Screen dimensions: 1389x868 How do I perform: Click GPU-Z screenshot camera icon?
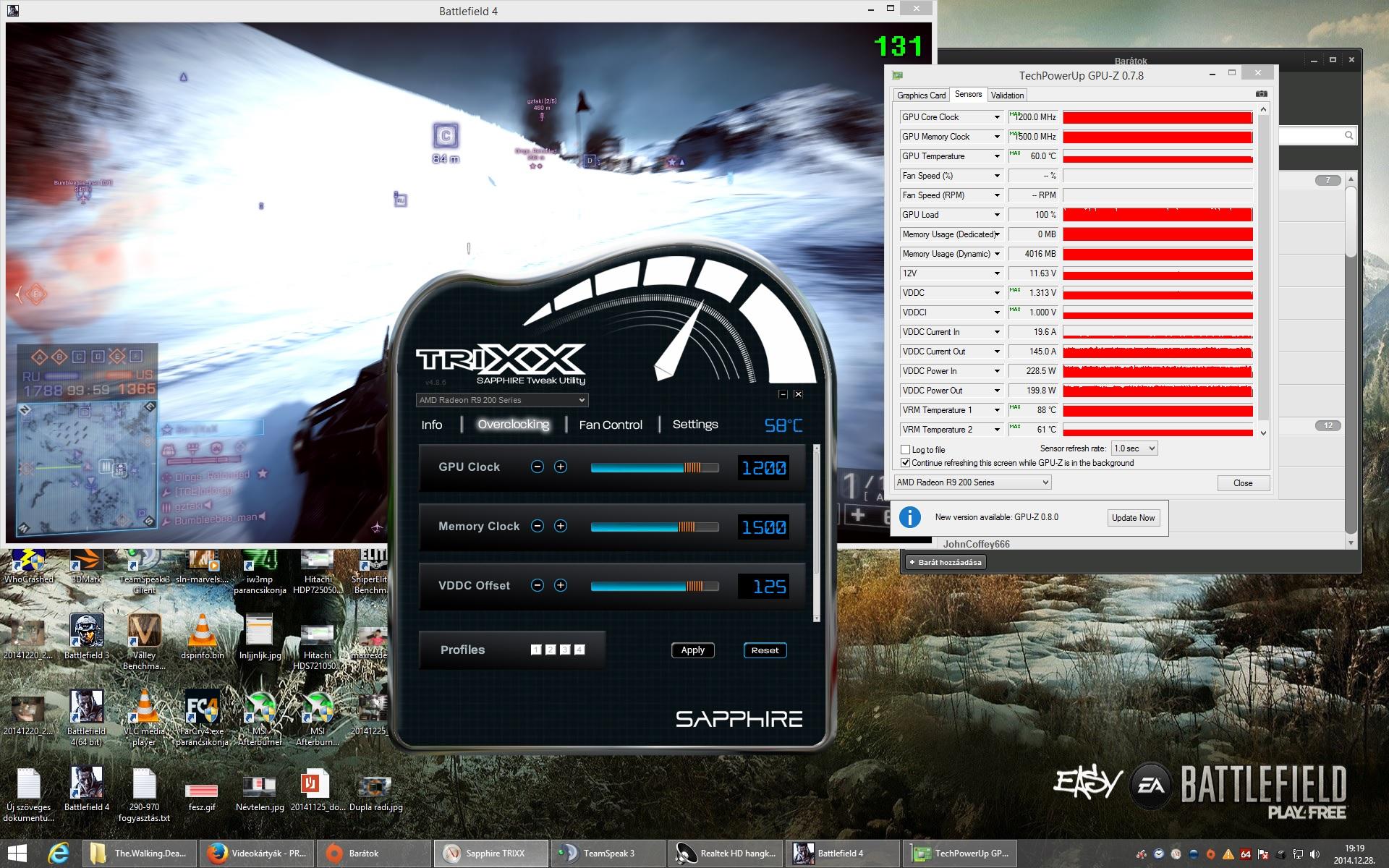1262,94
